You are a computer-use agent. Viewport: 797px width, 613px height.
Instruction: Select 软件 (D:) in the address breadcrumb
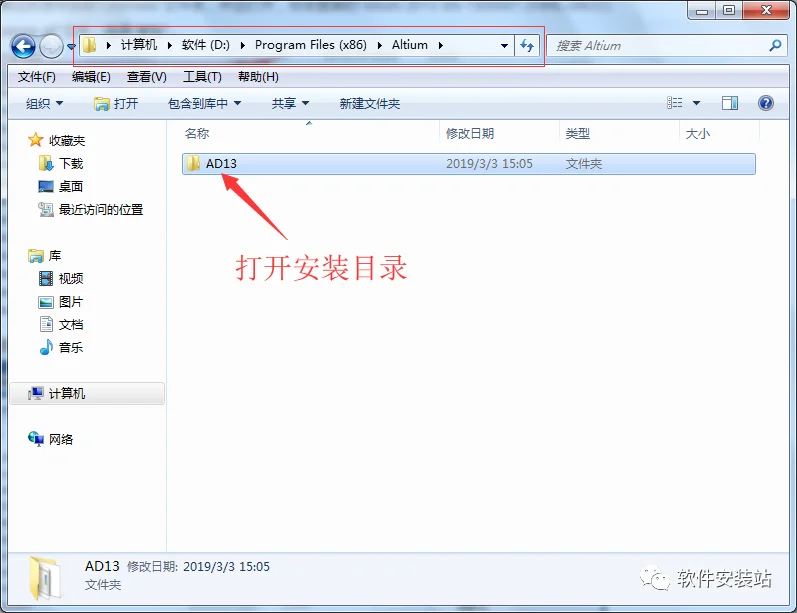tap(206, 45)
